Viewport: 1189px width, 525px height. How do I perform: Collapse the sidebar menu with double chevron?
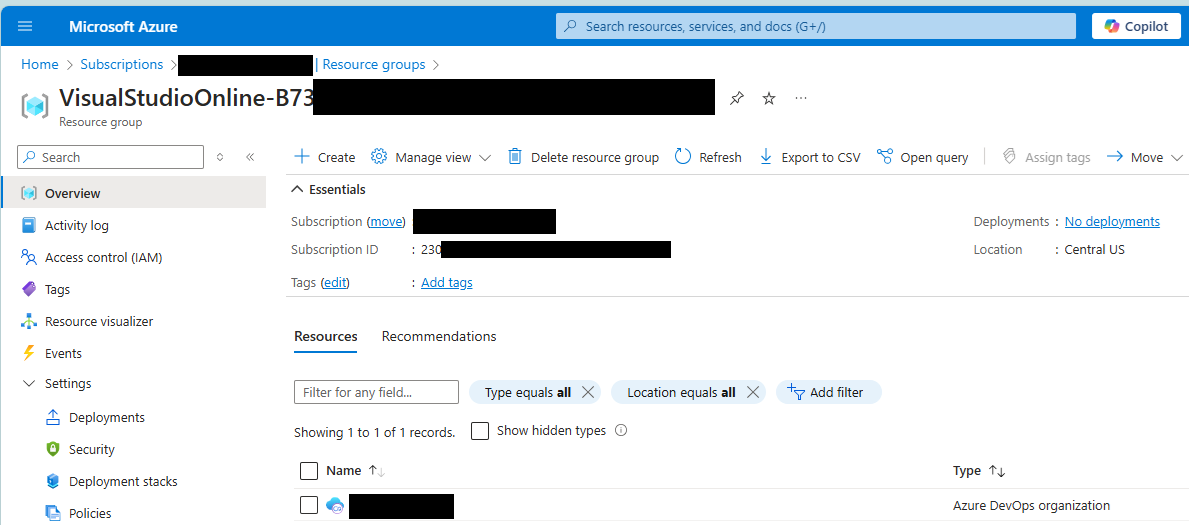(x=250, y=157)
